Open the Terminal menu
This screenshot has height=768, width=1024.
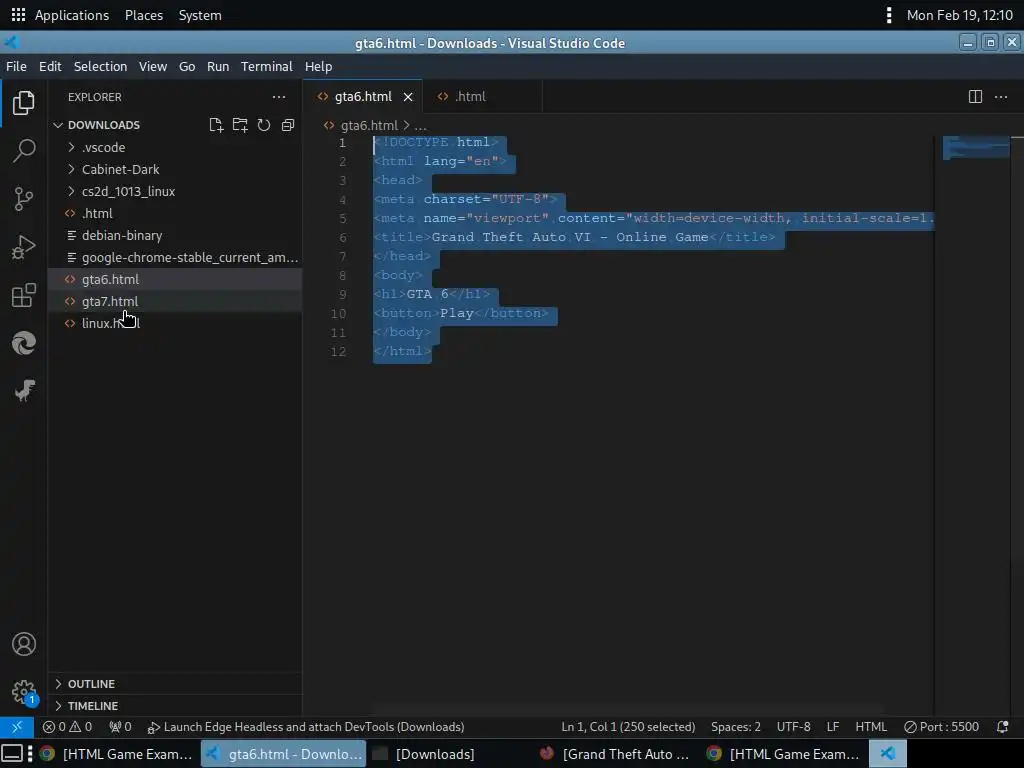tap(266, 67)
